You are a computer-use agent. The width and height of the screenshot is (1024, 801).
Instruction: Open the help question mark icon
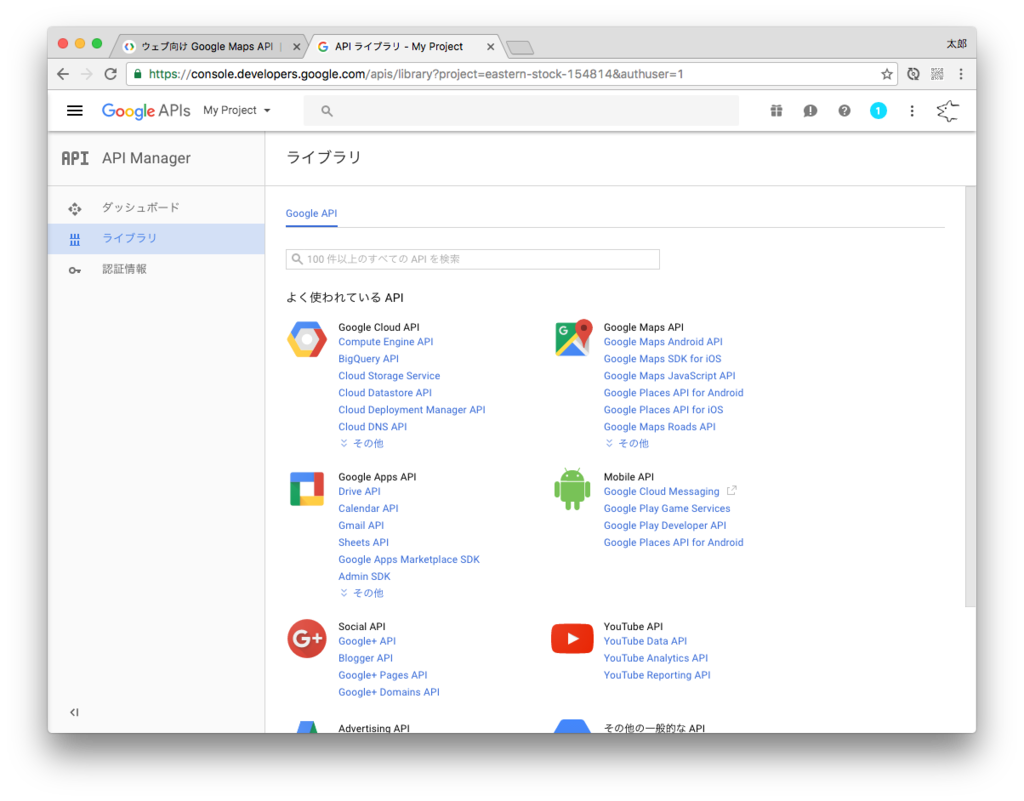click(x=844, y=111)
